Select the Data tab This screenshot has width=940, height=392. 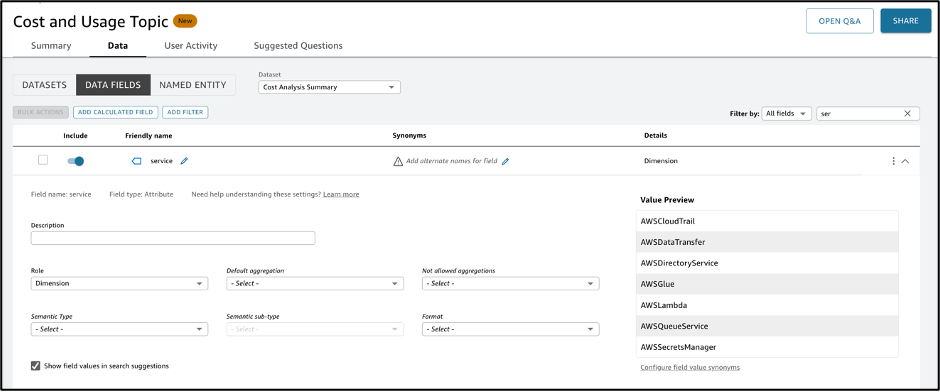(118, 46)
